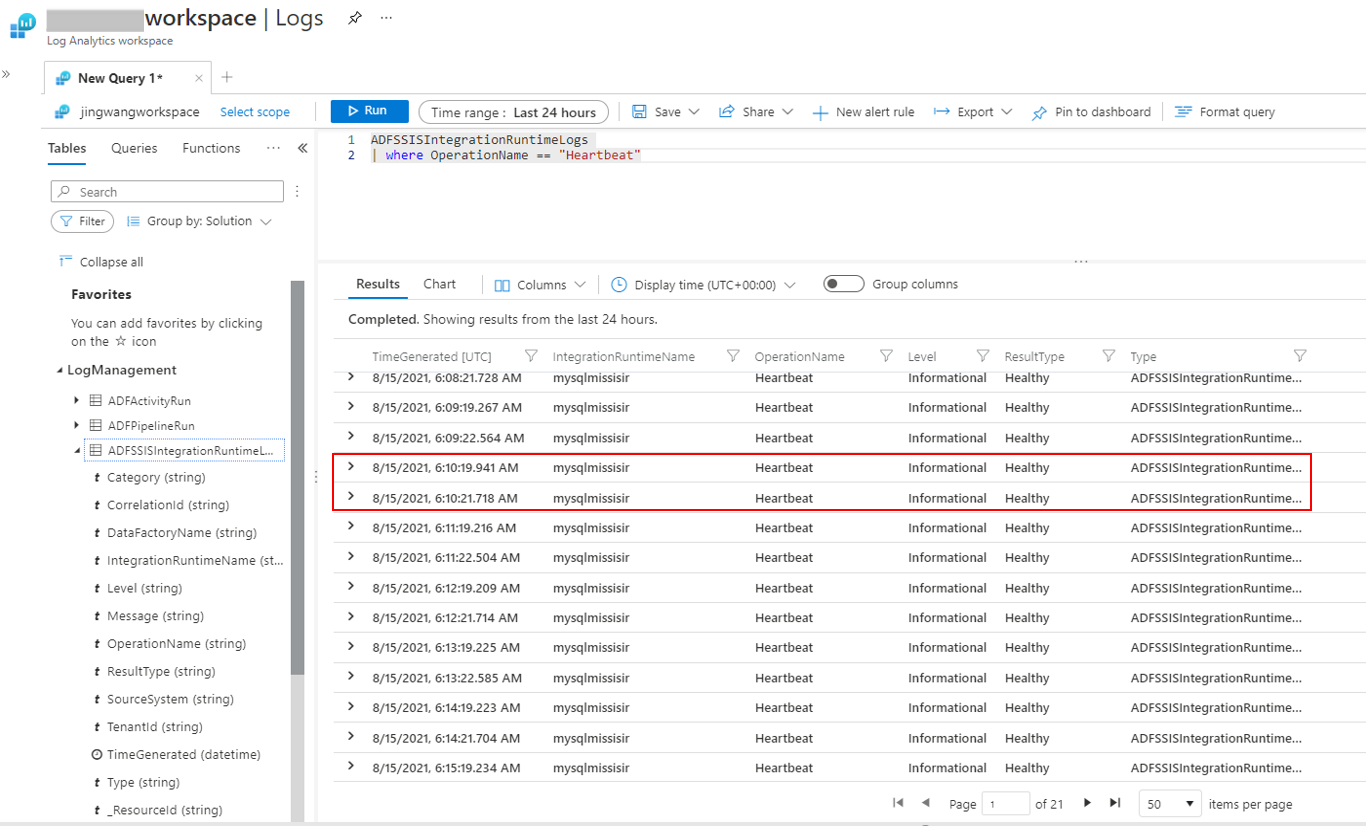Click the Page number input field
1366x826 pixels.
pos(1006,803)
